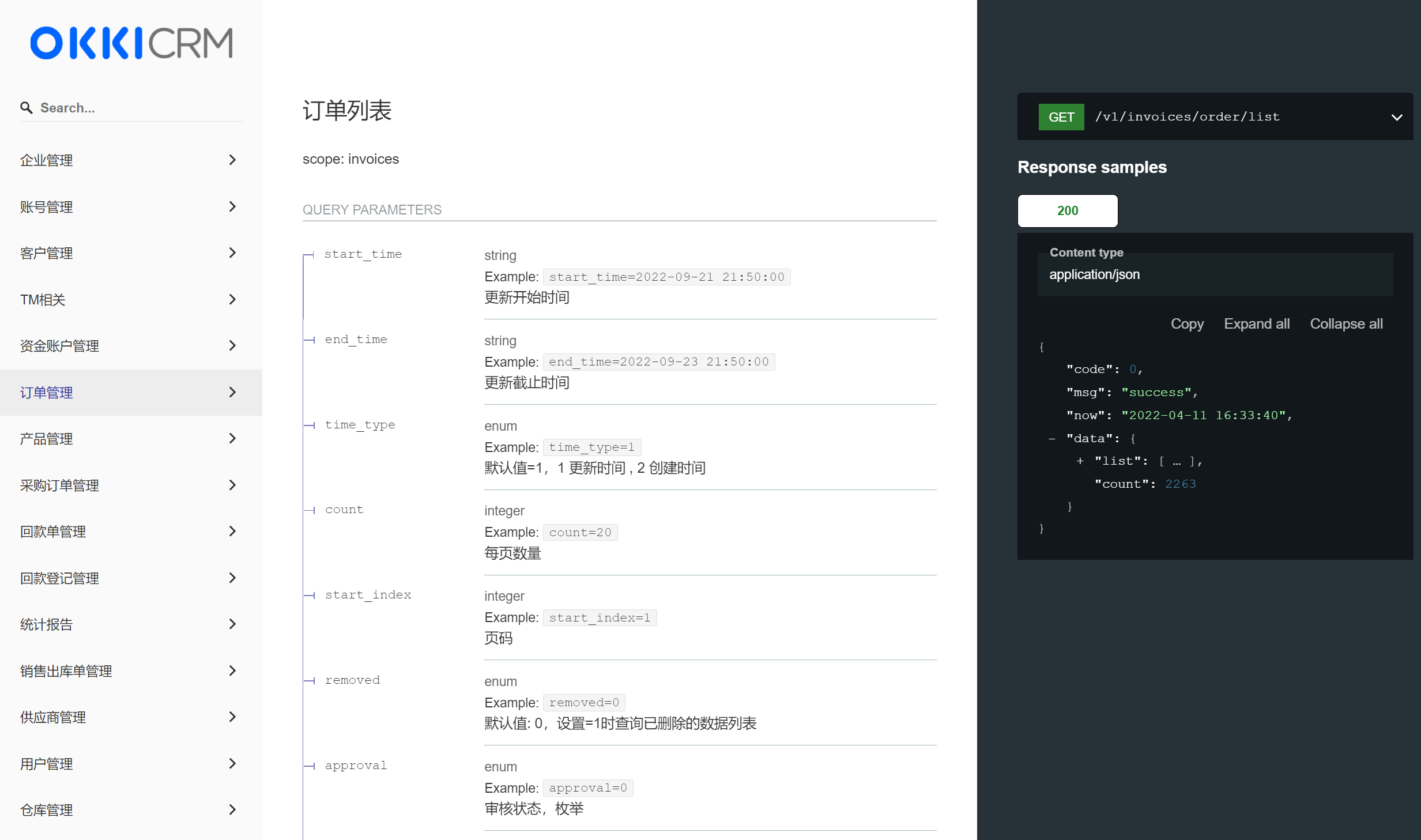Image resolution: width=1421 pixels, height=840 pixels.
Task: Expand chevron next to 回款登记管理
Action: (232, 578)
